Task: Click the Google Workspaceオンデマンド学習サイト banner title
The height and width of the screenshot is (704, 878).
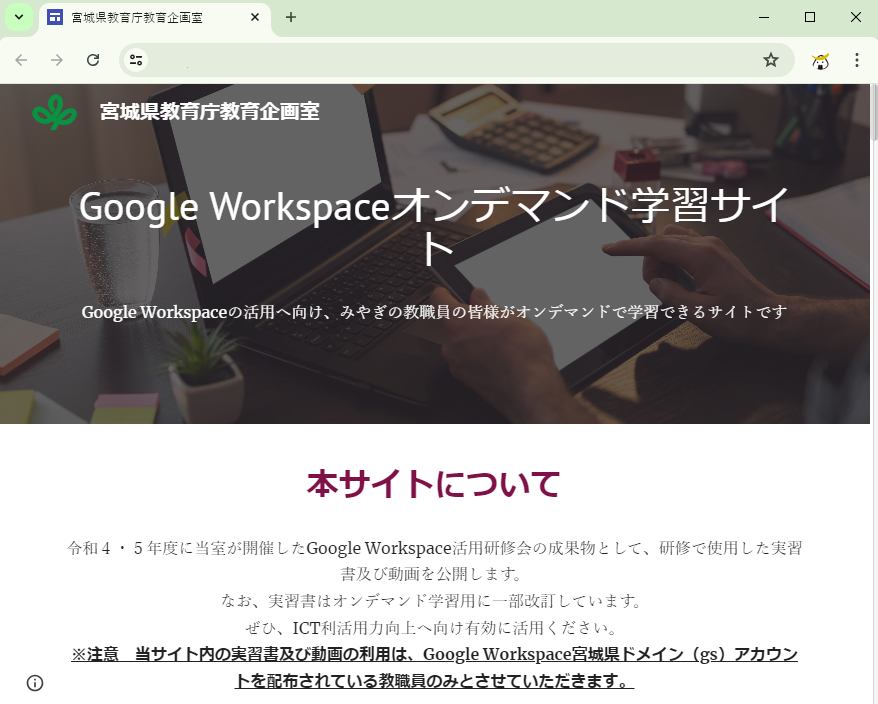Action: [x=434, y=227]
